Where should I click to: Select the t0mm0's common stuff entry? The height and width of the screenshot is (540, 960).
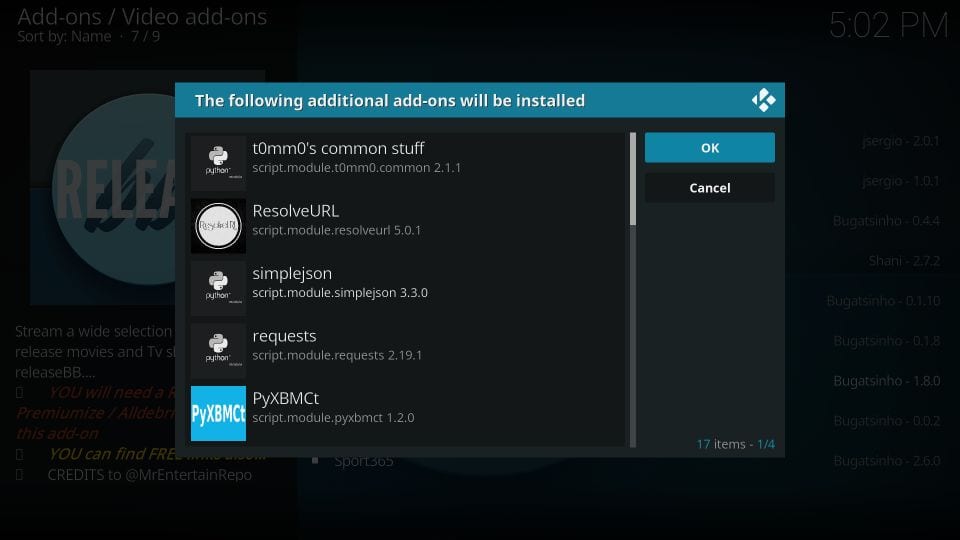point(407,163)
